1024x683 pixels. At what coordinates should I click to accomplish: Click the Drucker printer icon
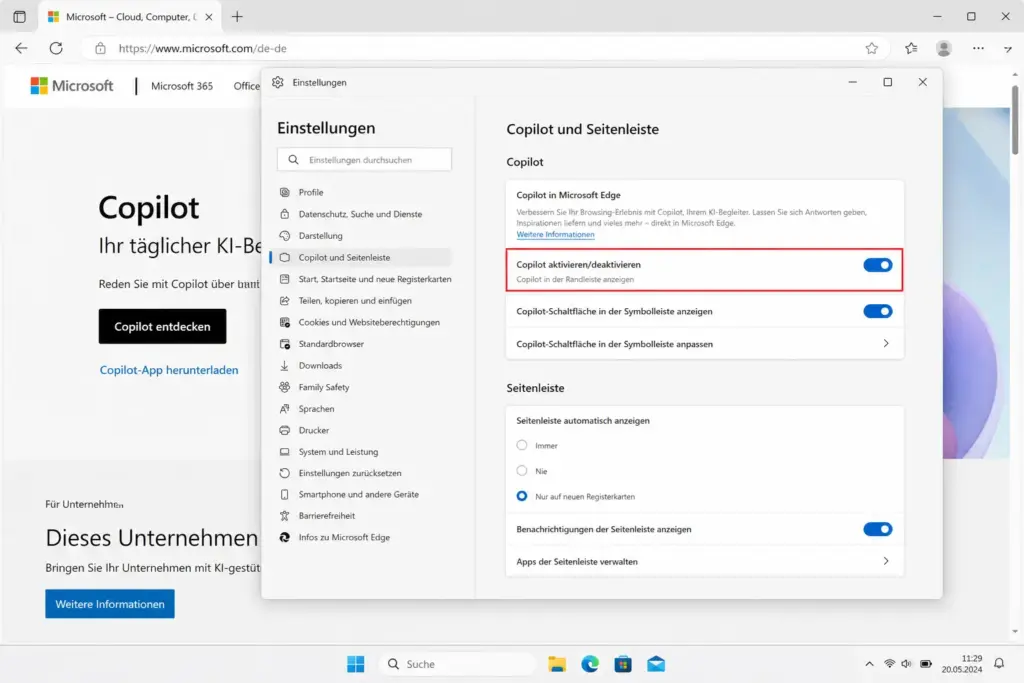pyautogui.click(x=285, y=430)
